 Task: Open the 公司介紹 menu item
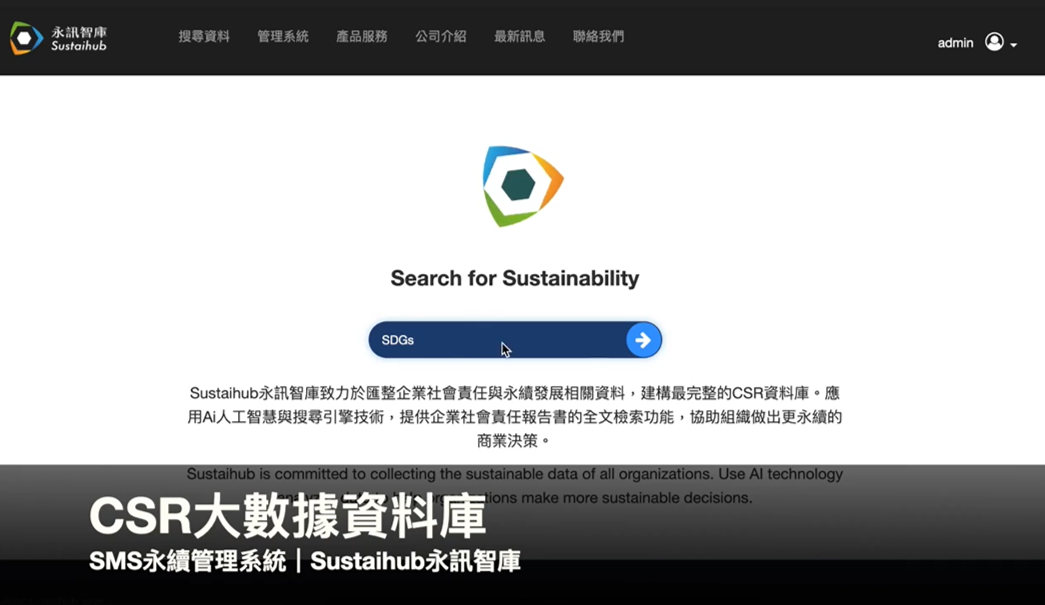[441, 37]
